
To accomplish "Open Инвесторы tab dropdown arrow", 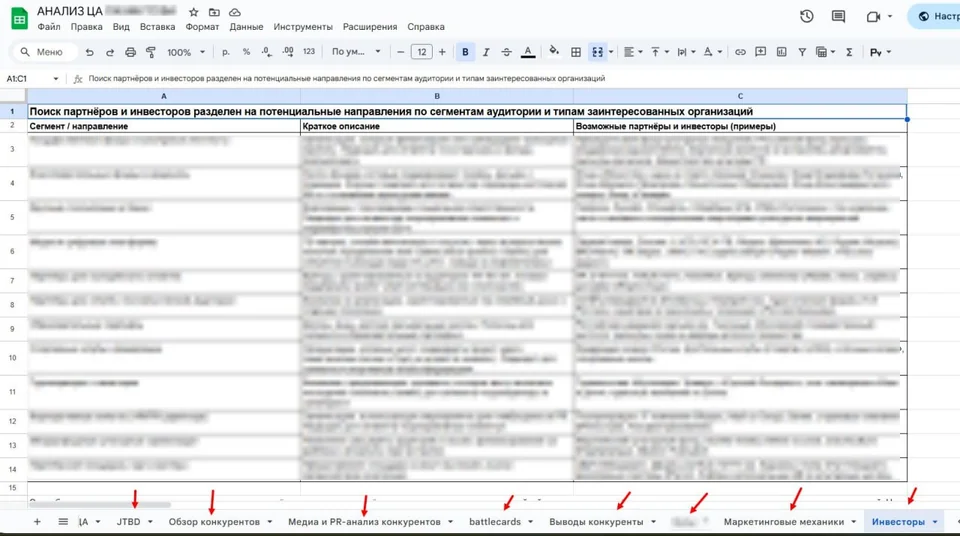I will pos(935,522).
